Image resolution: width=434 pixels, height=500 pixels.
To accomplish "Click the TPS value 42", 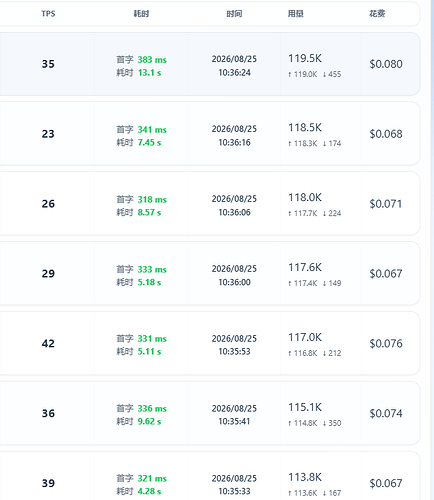I will [48, 344].
